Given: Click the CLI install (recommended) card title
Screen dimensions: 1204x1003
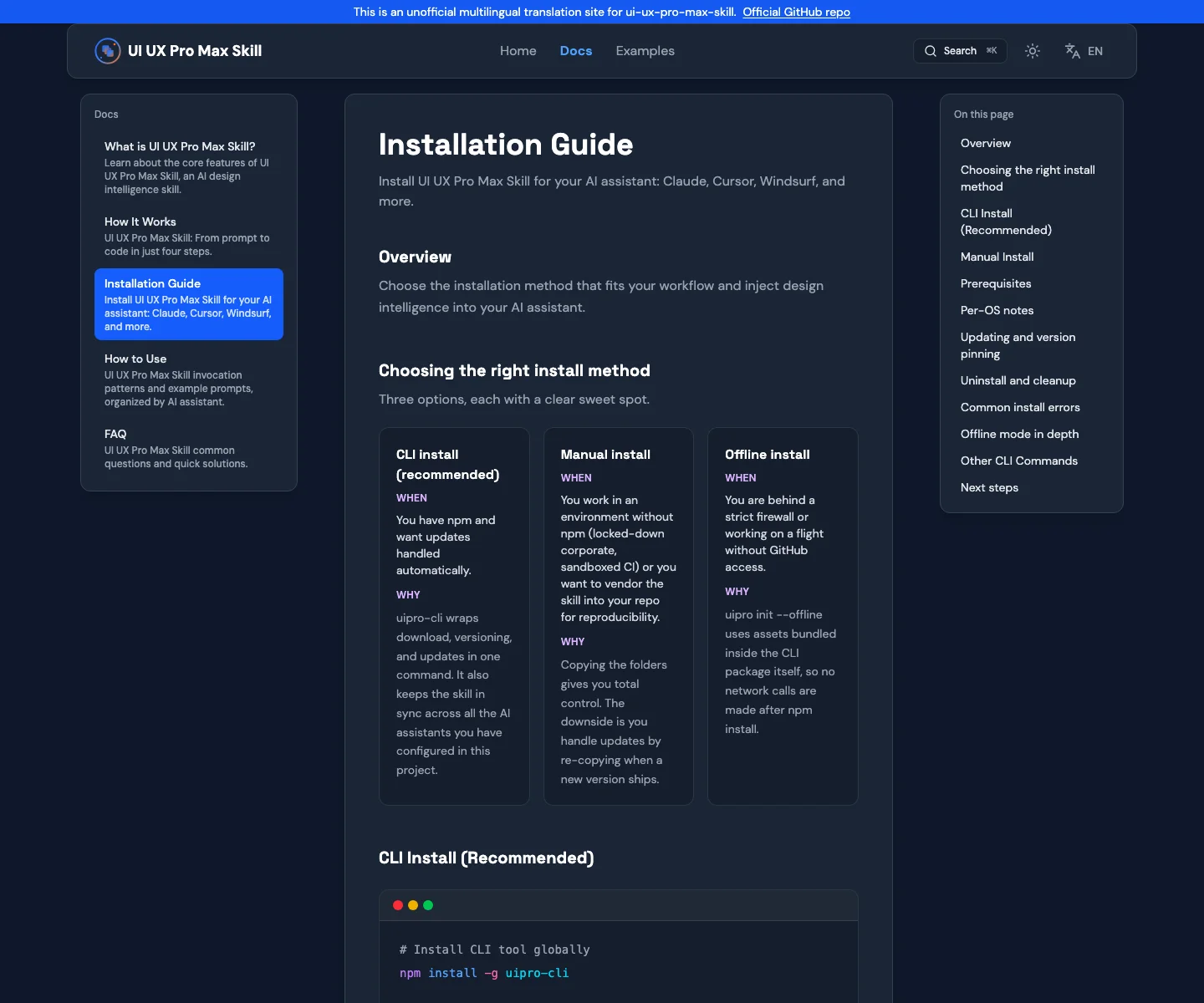Looking at the screenshot, I should tap(447, 465).
